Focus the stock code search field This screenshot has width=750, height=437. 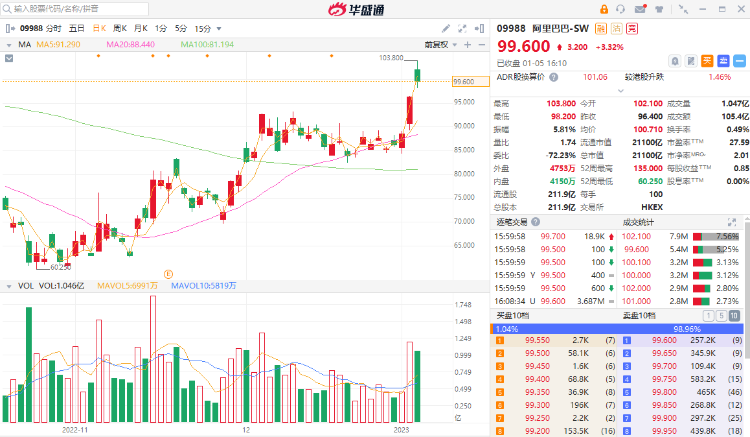75,9
